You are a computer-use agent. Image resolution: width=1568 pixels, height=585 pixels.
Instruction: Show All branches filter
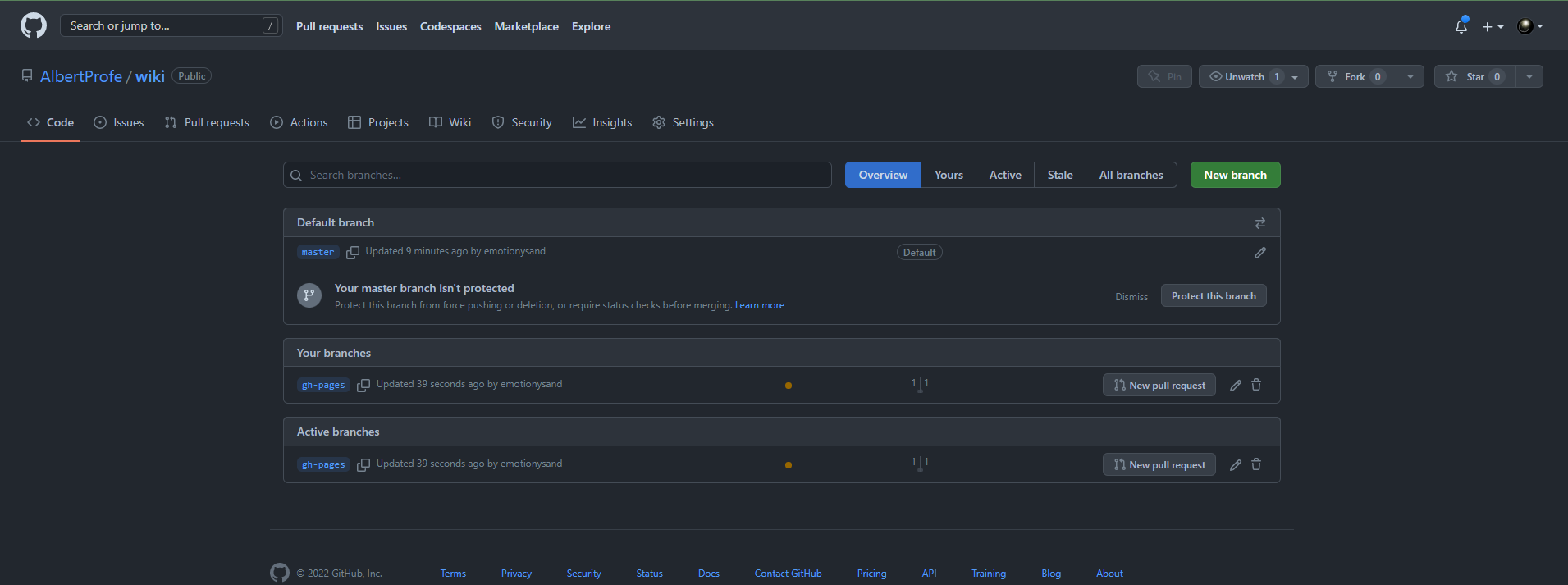click(x=1131, y=175)
